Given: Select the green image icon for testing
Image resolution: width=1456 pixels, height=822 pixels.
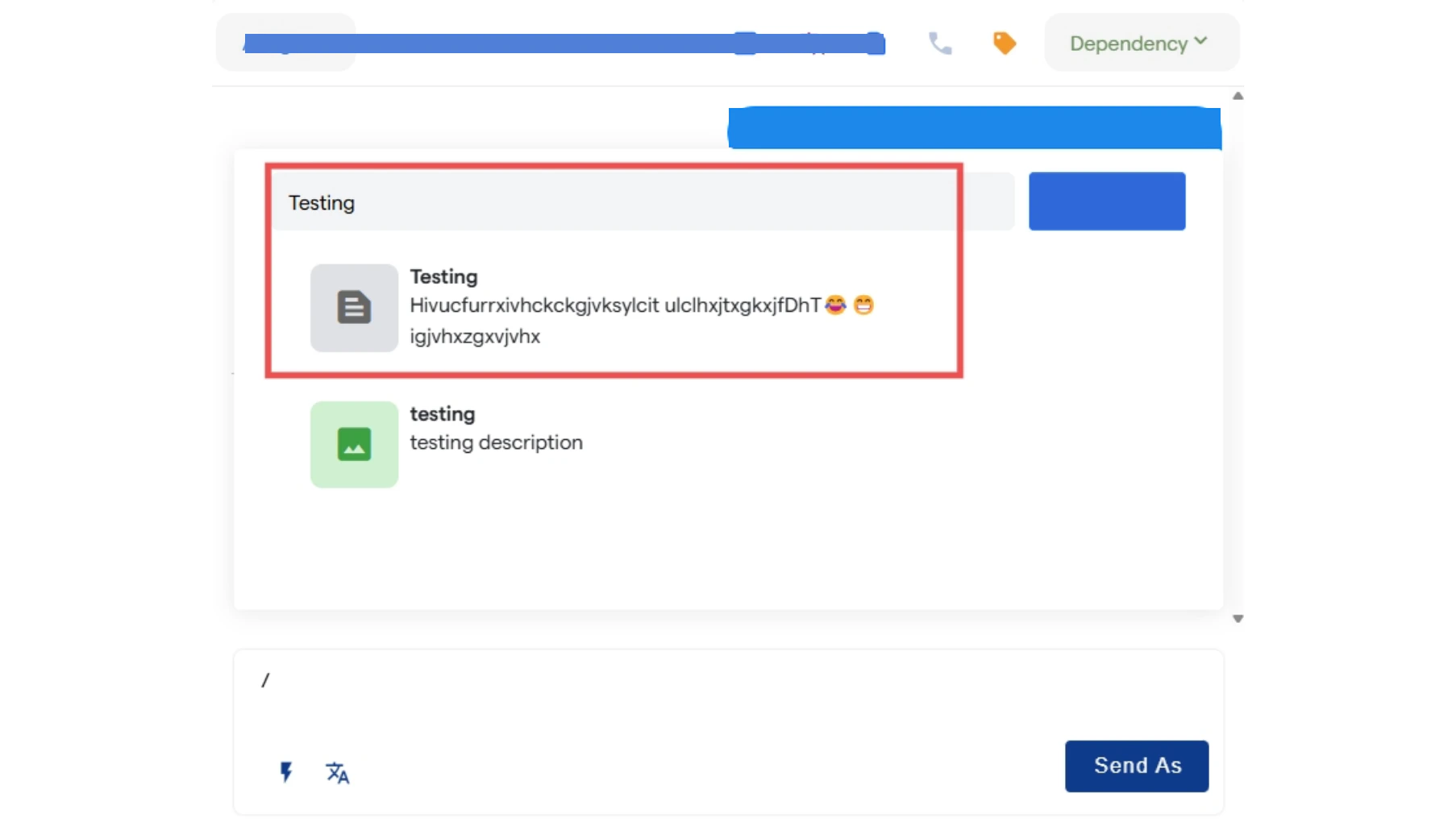Looking at the screenshot, I should pos(354,444).
